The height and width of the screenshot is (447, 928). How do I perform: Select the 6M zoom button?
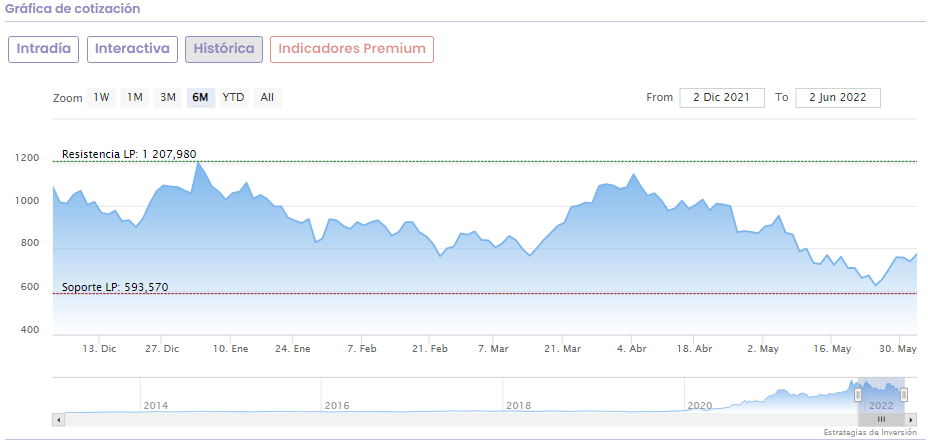pos(200,98)
